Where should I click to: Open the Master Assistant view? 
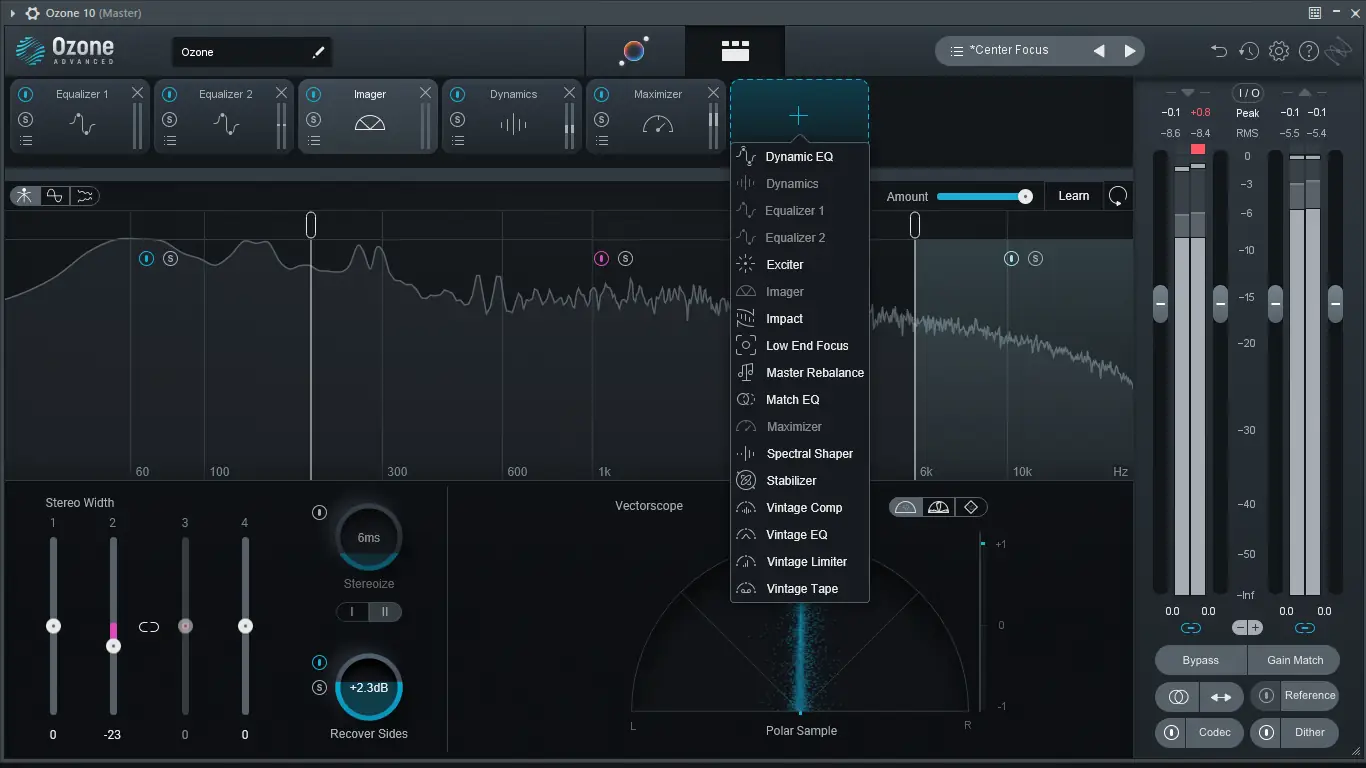(x=634, y=51)
